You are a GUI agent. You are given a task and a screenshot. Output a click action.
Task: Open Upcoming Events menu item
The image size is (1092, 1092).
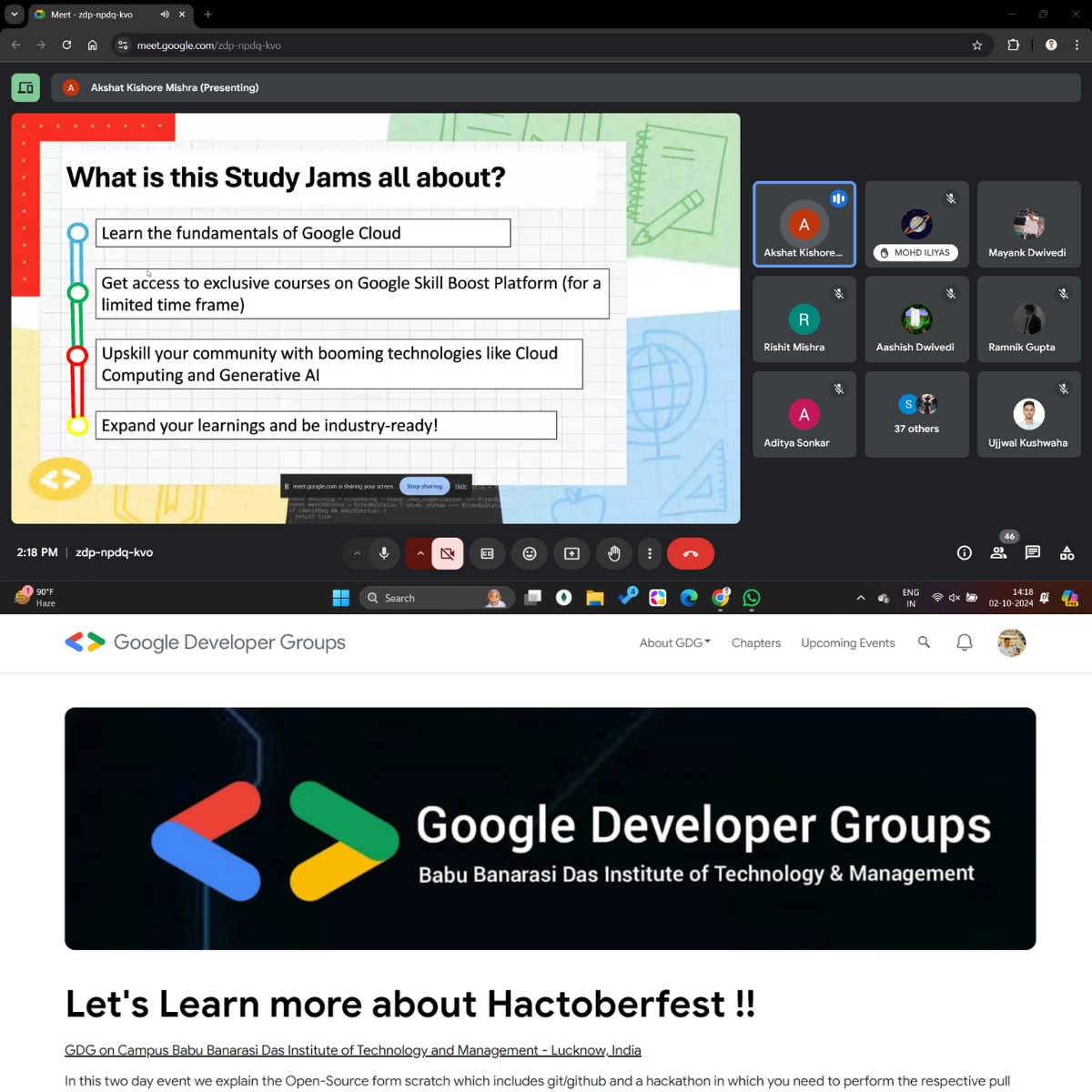(848, 642)
